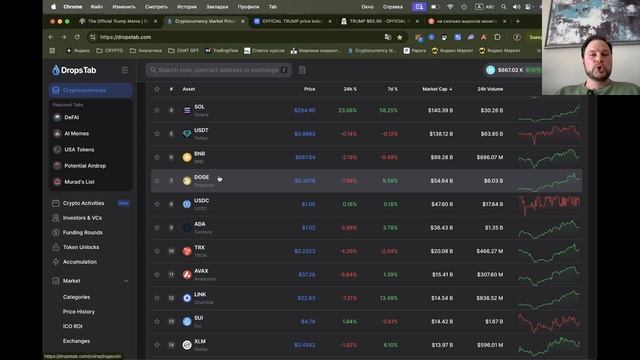Click the TRX coin logo
The width and height of the screenshot is (640, 360).
point(187,251)
